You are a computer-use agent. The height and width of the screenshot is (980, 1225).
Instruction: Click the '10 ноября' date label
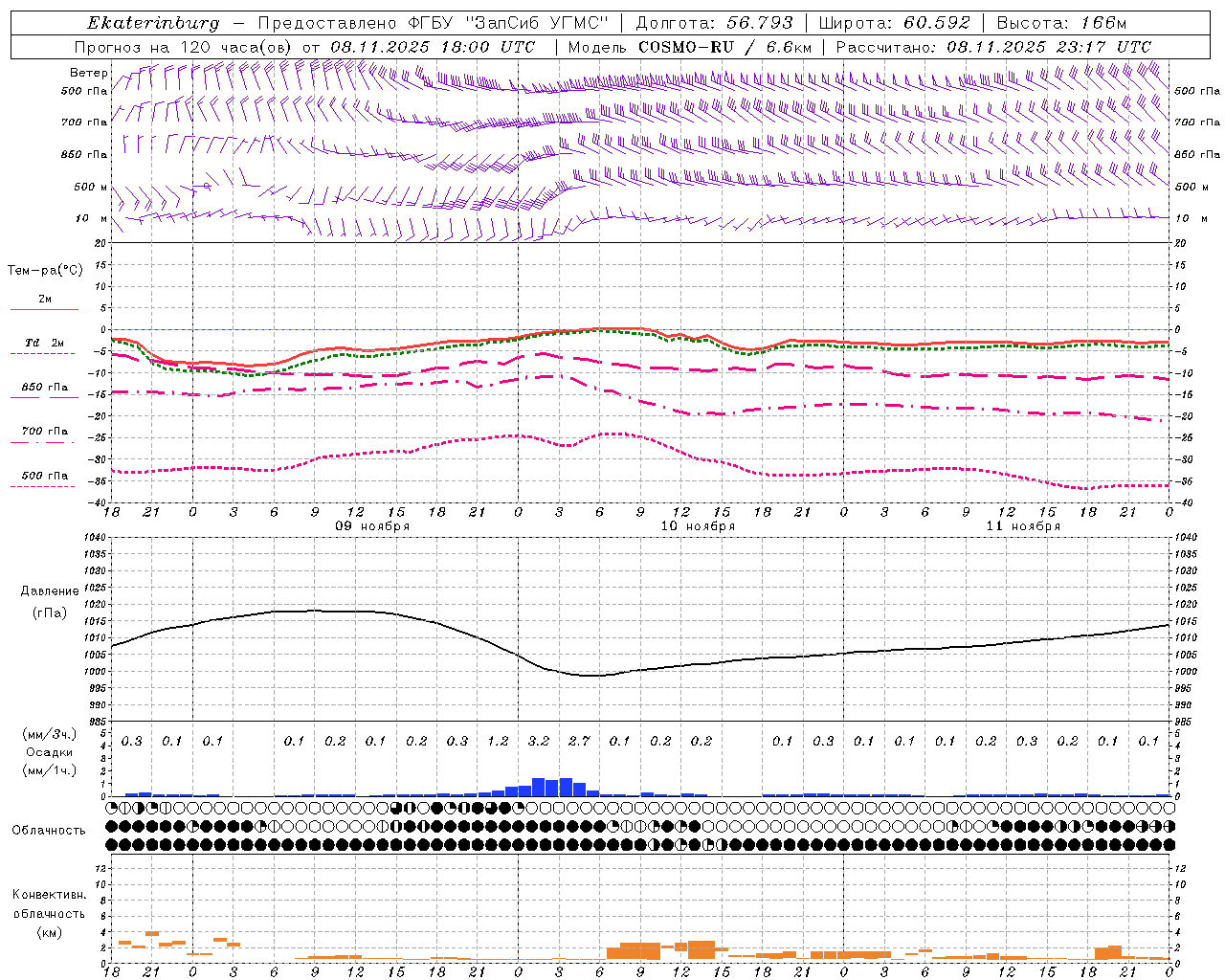[698, 526]
